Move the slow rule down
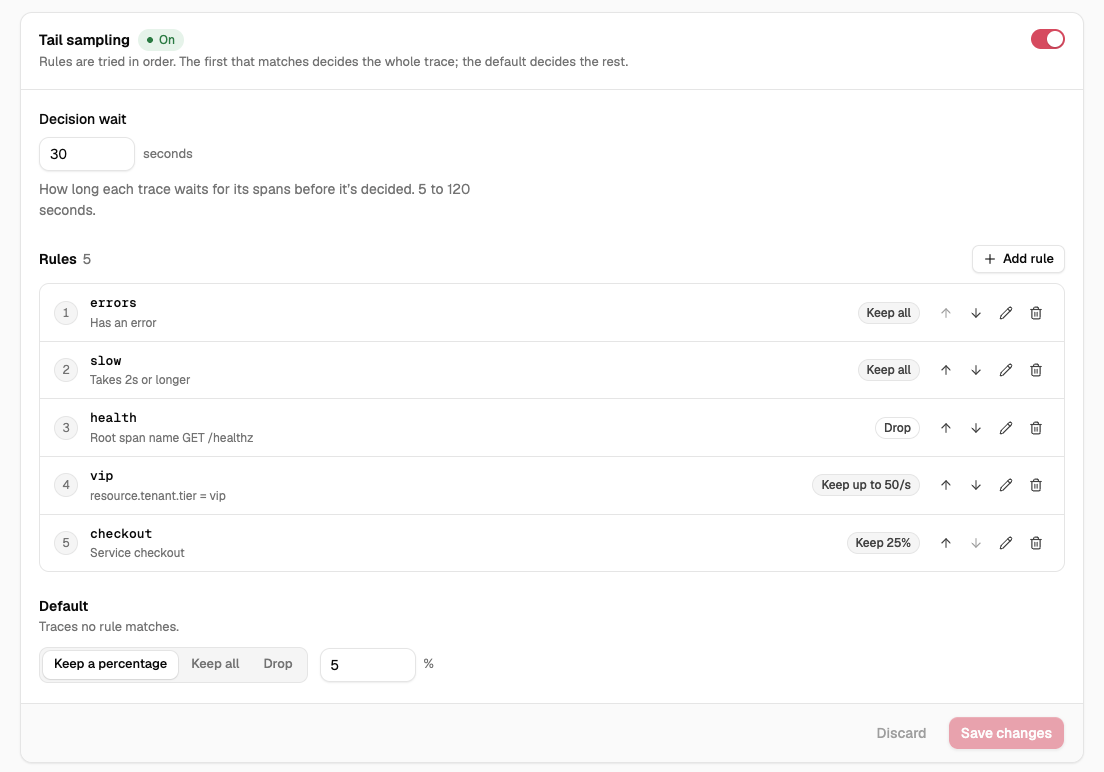Image resolution: width=1104 pixels, height=772 pixels. [x=976, y=370]
